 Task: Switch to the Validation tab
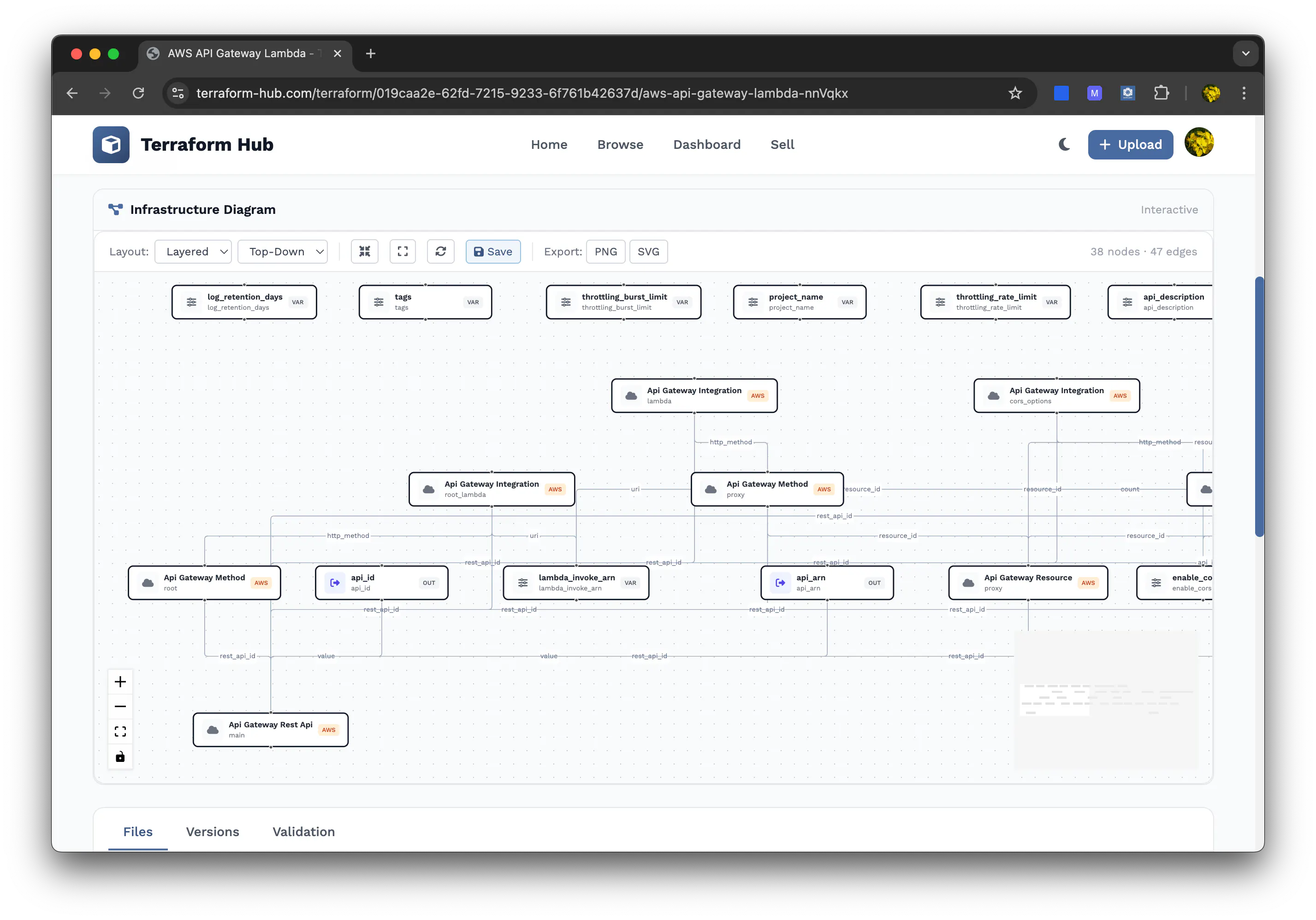point(304,832)
